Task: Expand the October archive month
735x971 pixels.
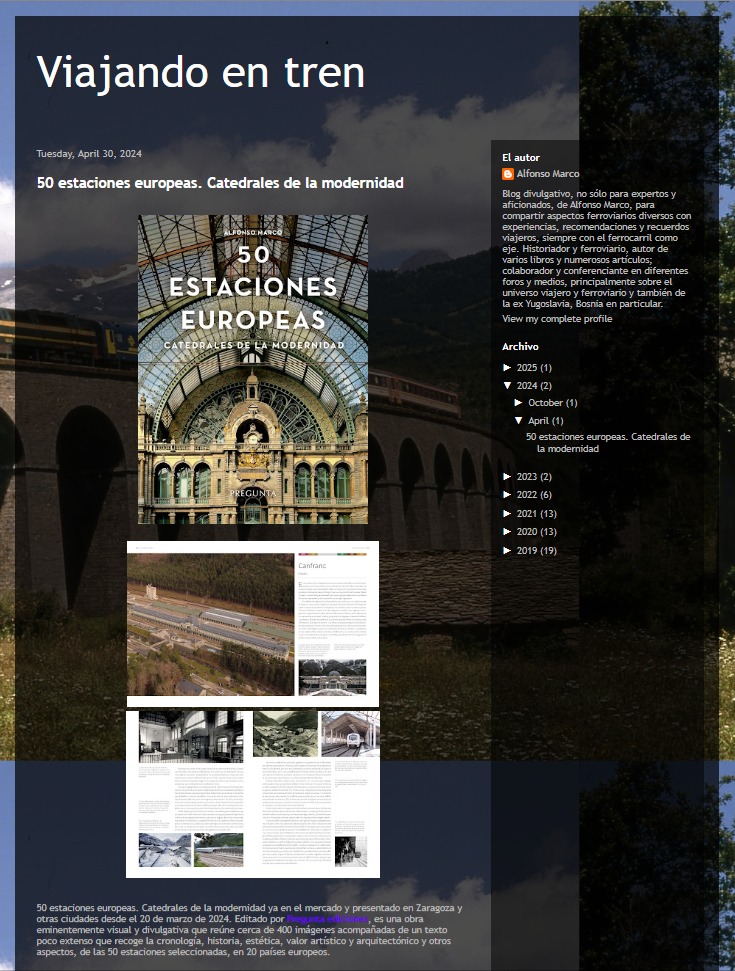Action: tap(519, 403)
